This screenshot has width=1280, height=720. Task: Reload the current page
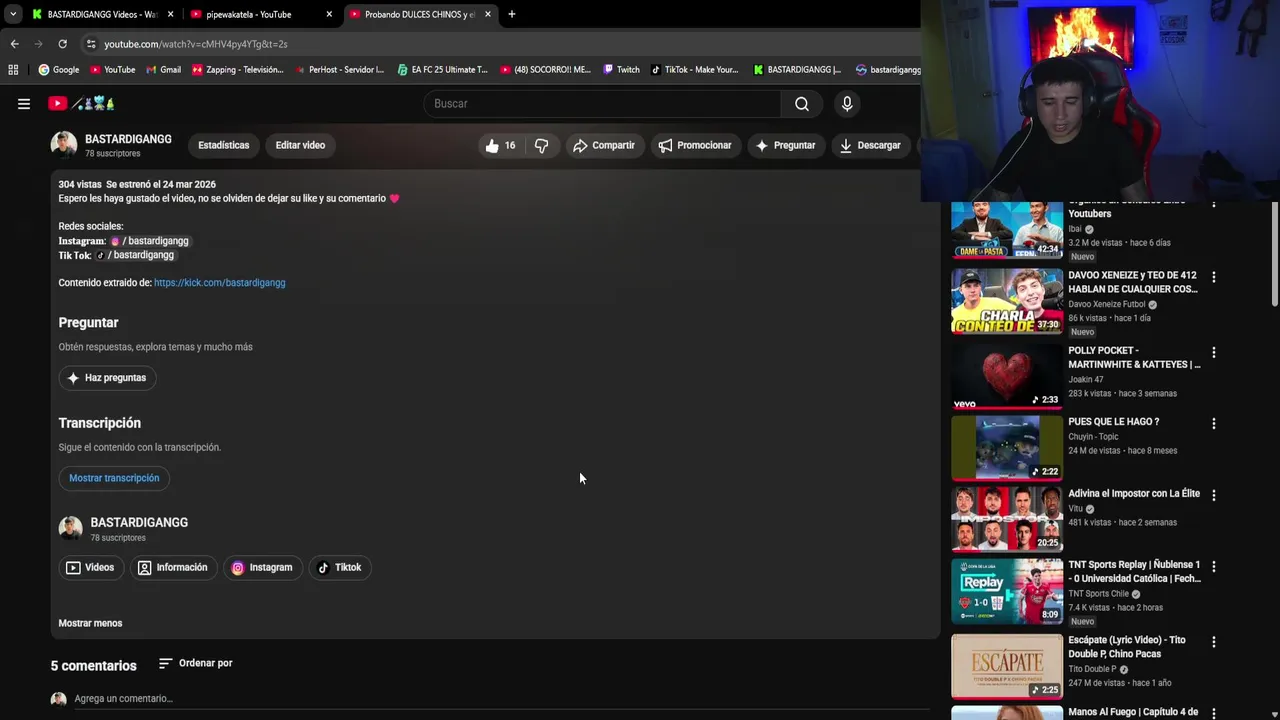click(62, 44)
